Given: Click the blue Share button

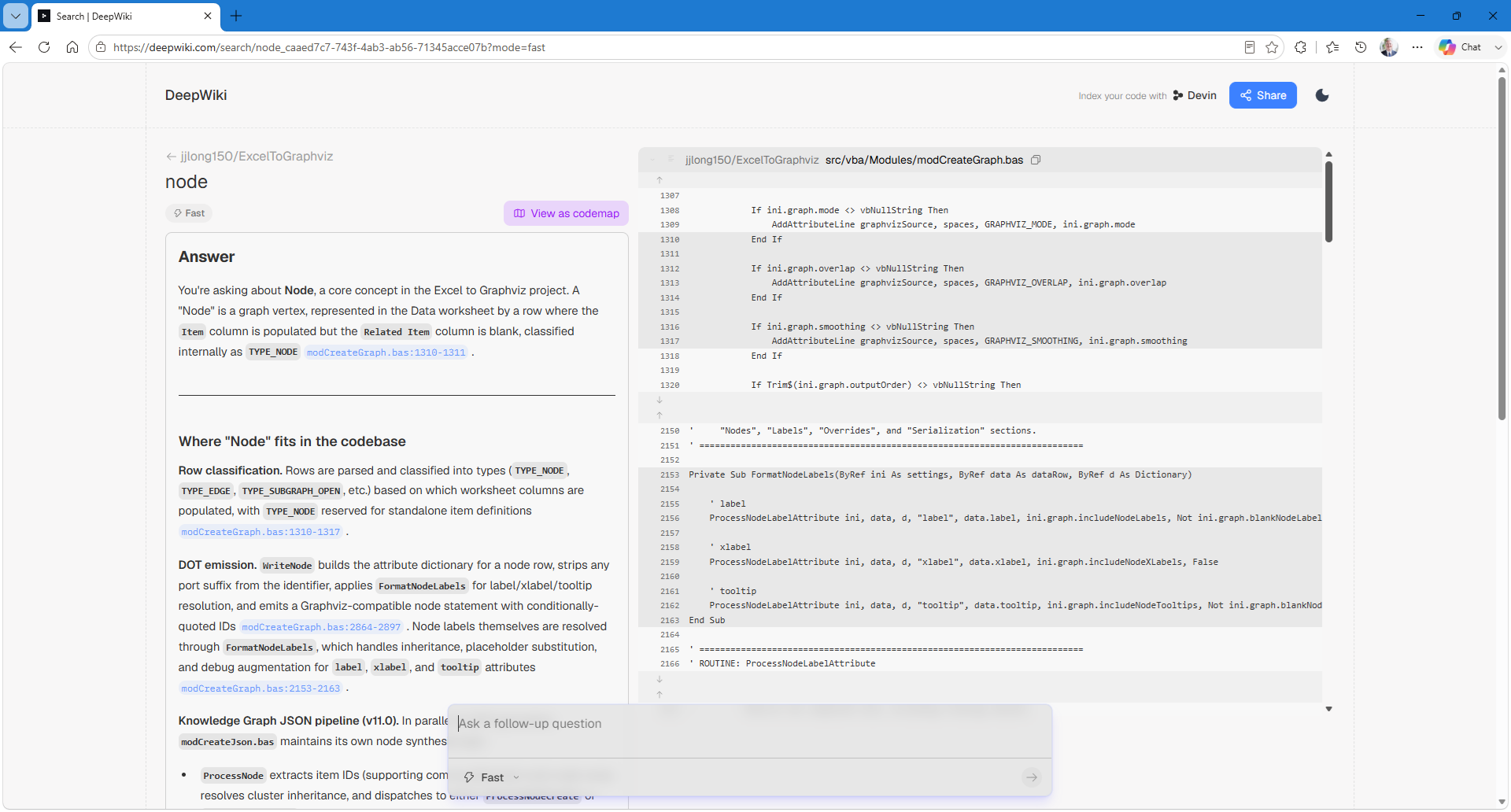Looking at the screenshot, I should [x=1263, y=95].
